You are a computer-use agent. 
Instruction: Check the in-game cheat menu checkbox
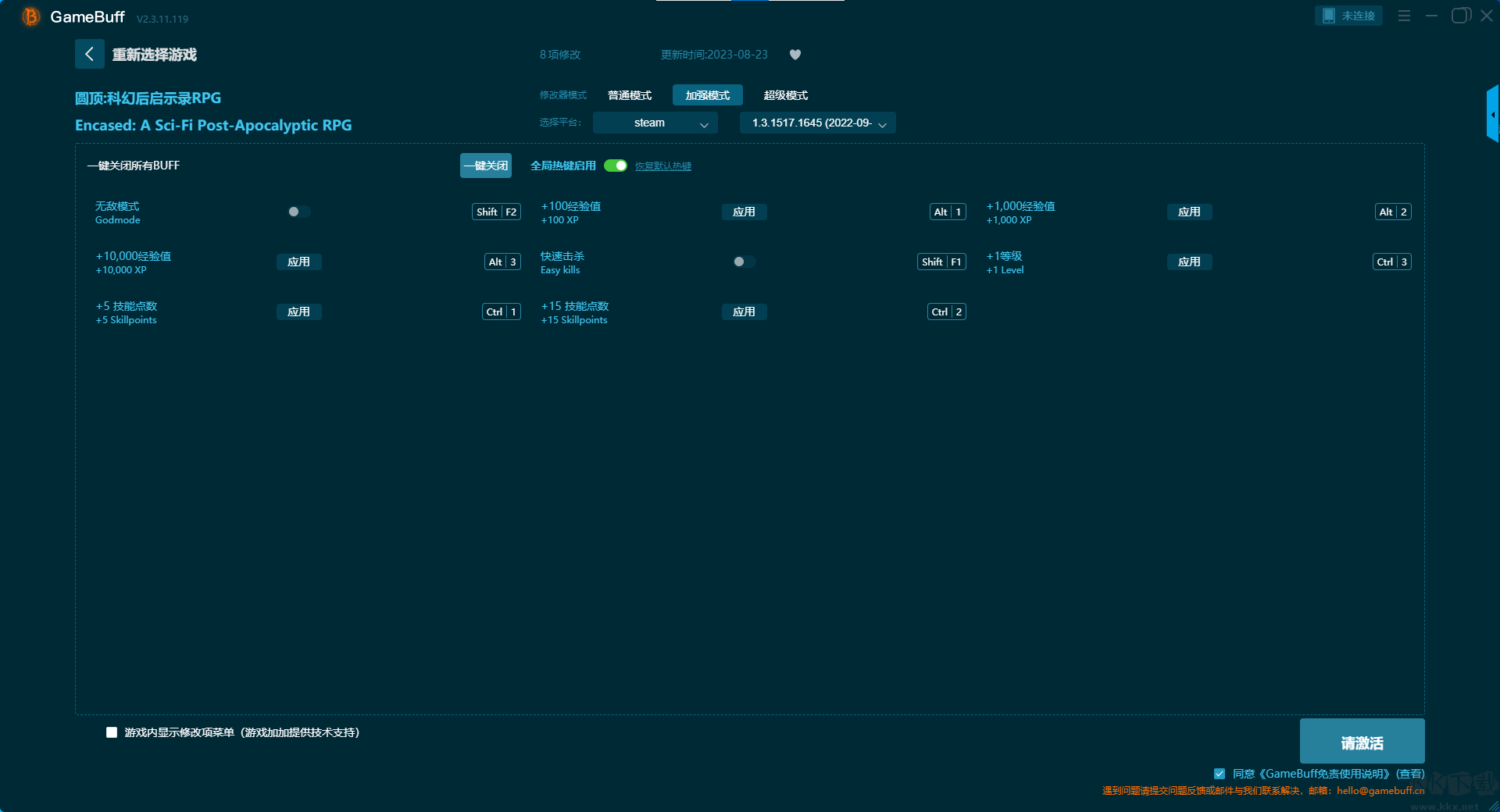point(112,732)
